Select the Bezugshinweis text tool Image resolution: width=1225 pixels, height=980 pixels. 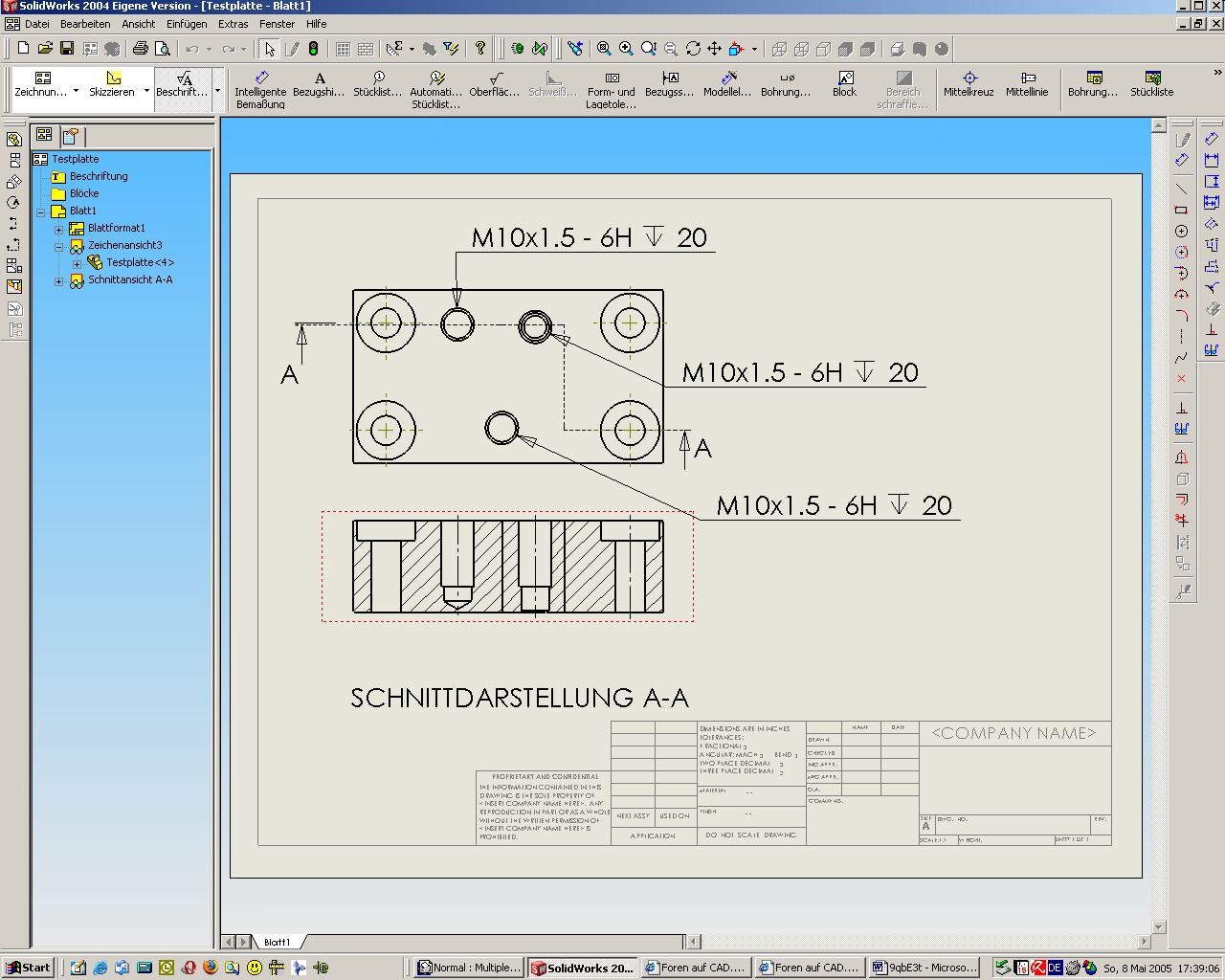319,83
